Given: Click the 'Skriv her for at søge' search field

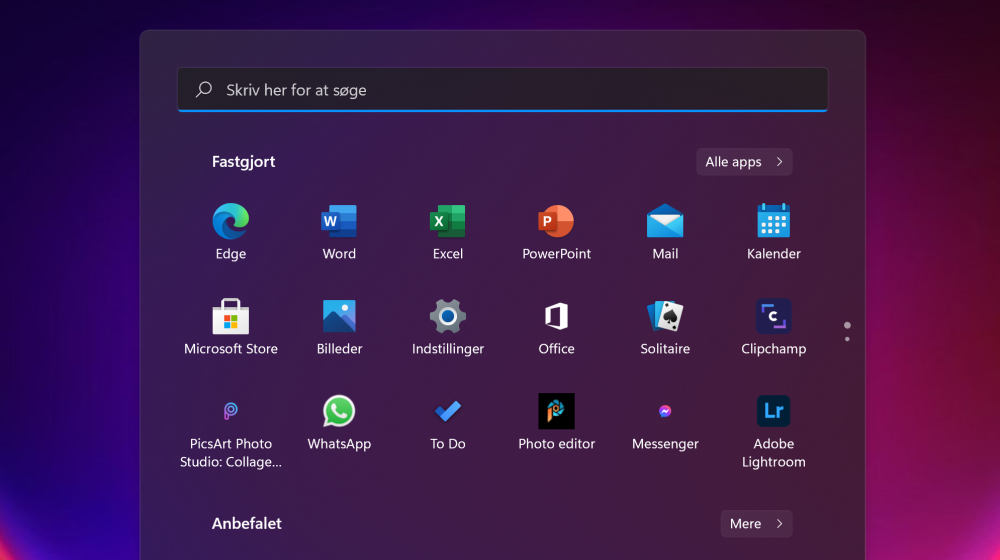Looking at the screenshot, I should [x=502, y=90].
